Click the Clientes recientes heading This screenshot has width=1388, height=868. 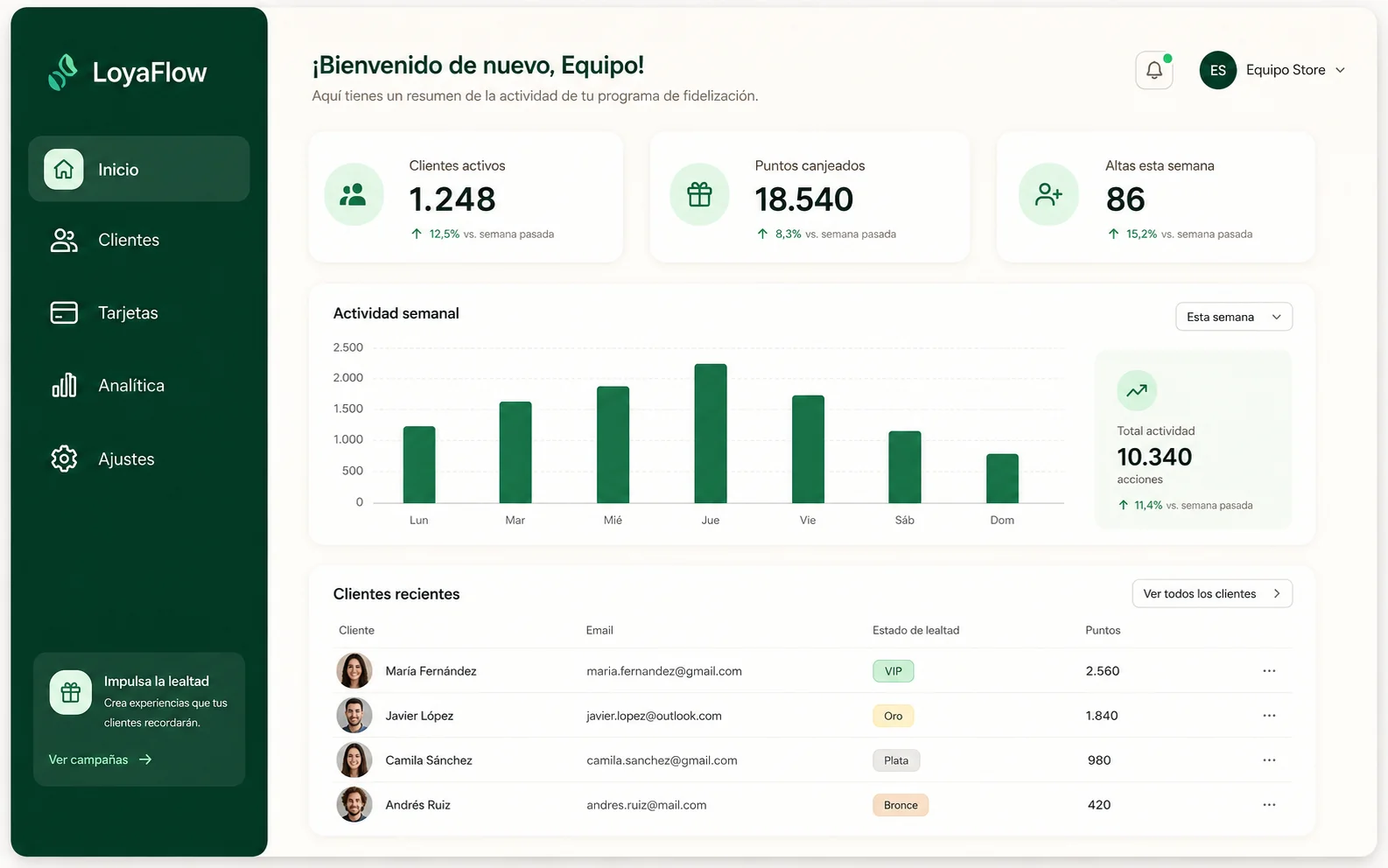[x=396, y=594]
